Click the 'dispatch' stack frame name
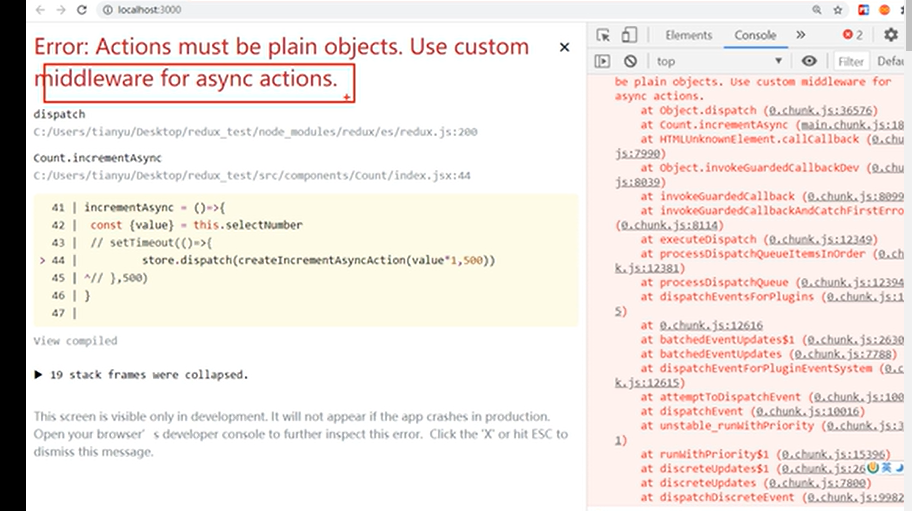This screenshot has height=511, width=912. point(59,114)
